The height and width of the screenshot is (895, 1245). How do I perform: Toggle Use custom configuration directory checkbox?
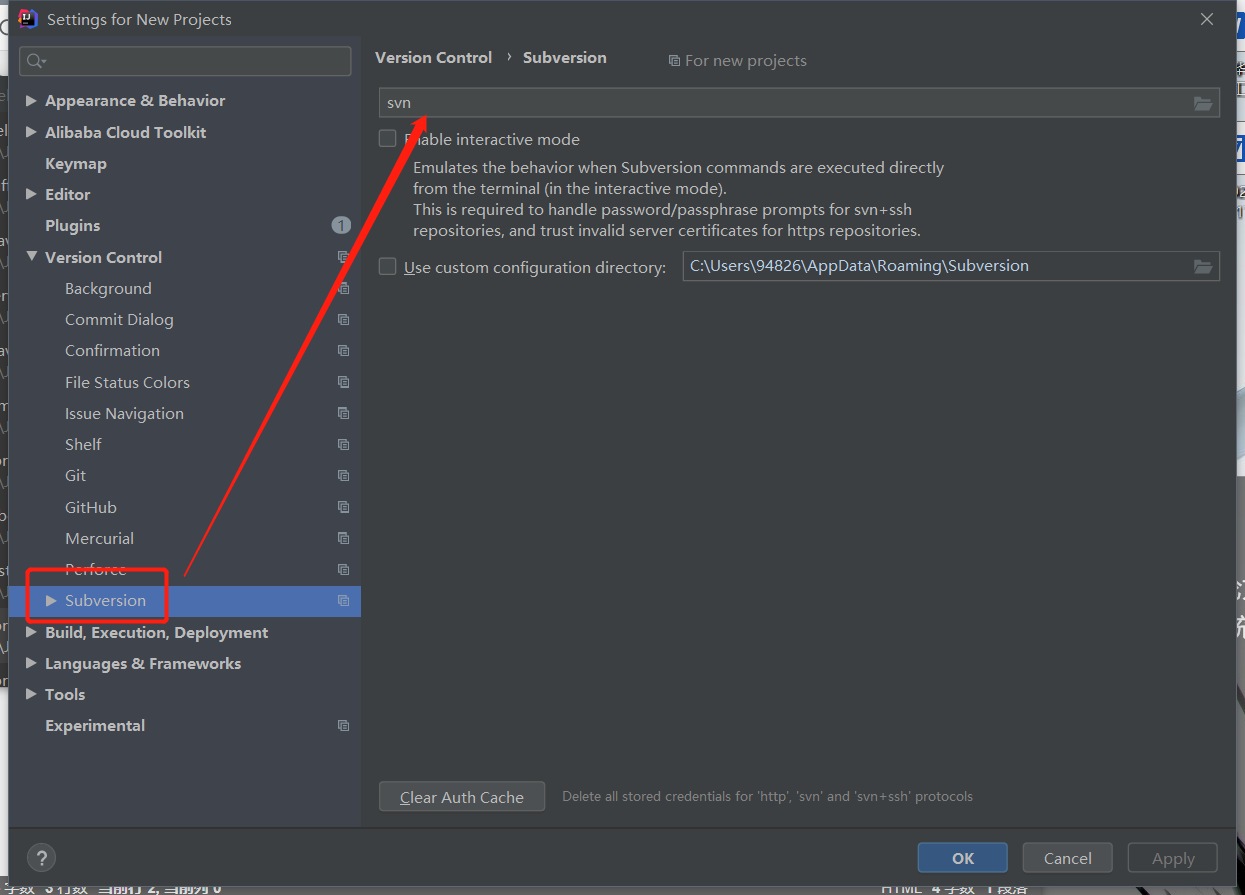coord(388,267)
